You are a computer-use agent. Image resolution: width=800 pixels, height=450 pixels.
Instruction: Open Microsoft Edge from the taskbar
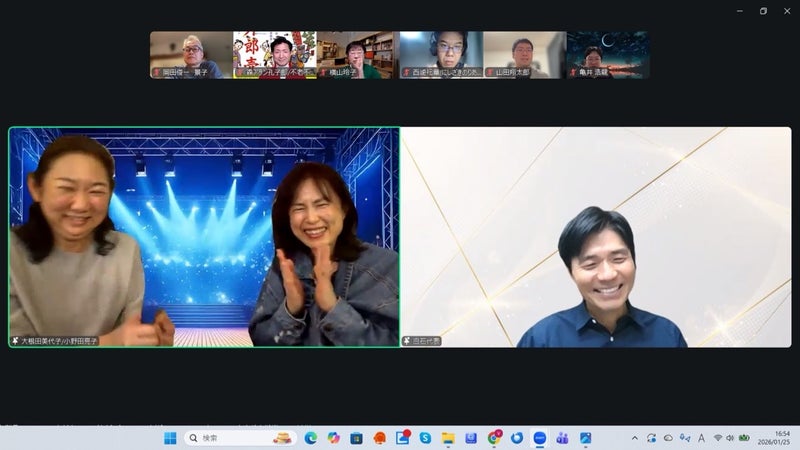tap(311, 438)
